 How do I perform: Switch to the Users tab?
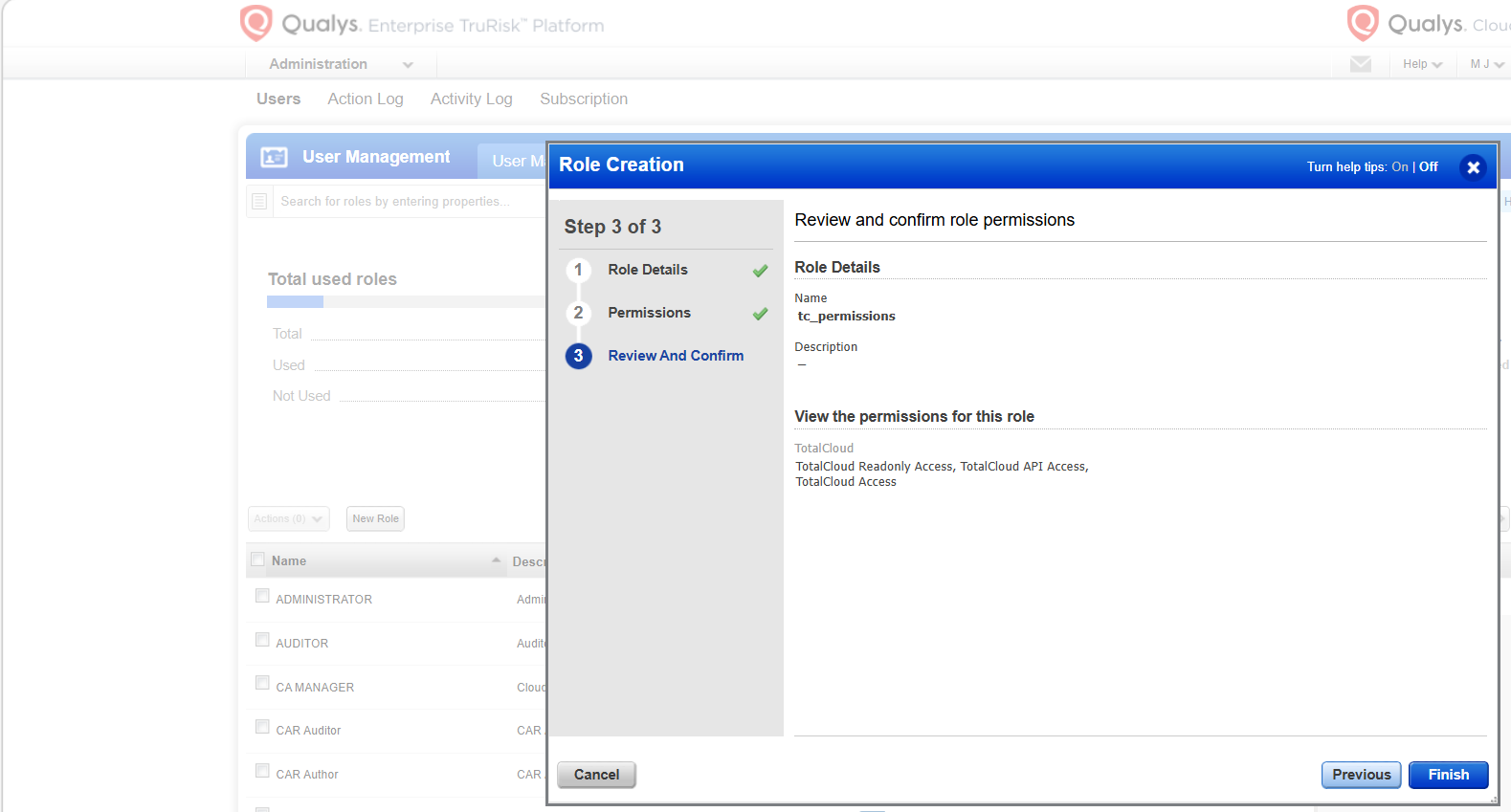coord(278,99)
